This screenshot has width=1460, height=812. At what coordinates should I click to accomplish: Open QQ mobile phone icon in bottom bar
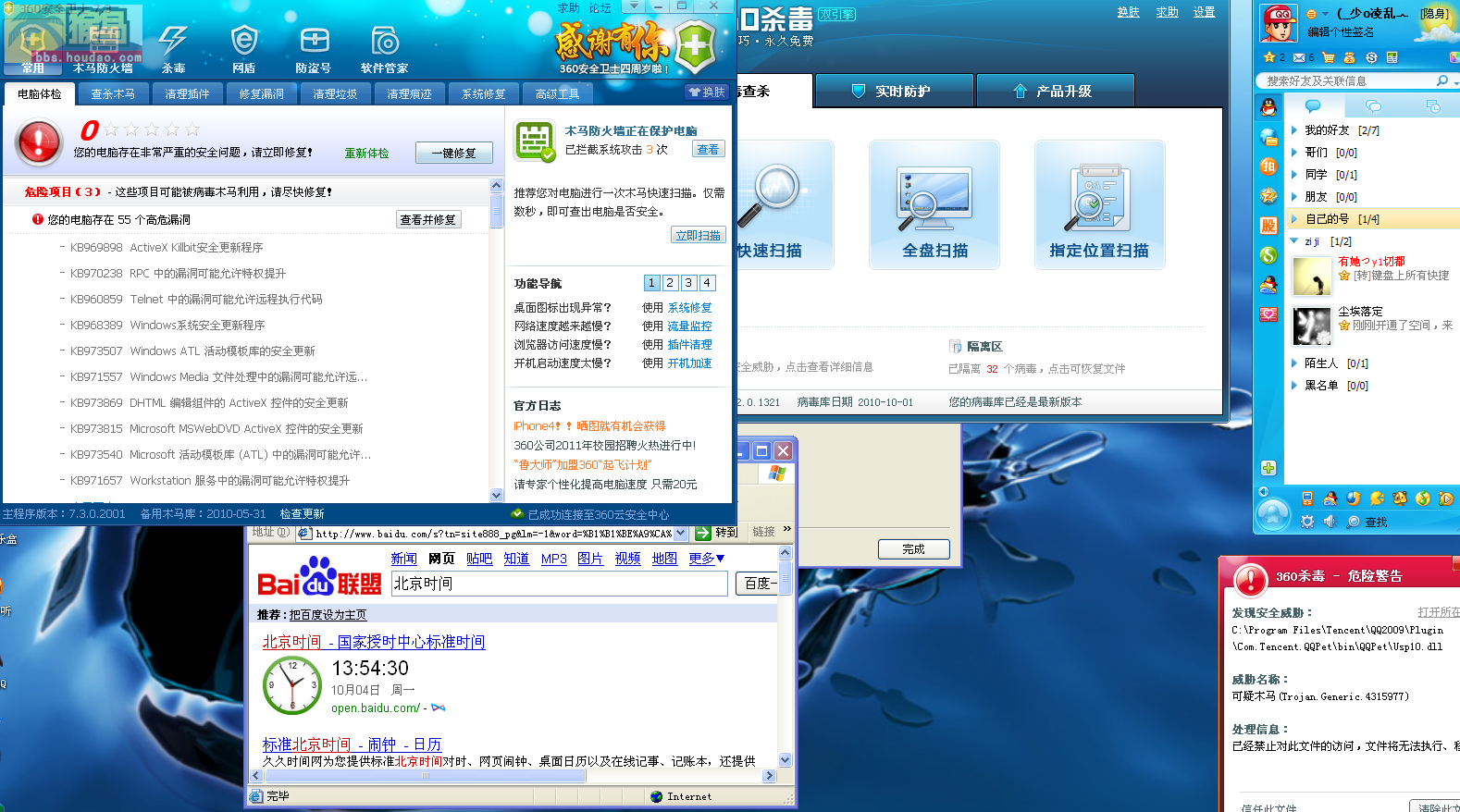(1307, 498)
